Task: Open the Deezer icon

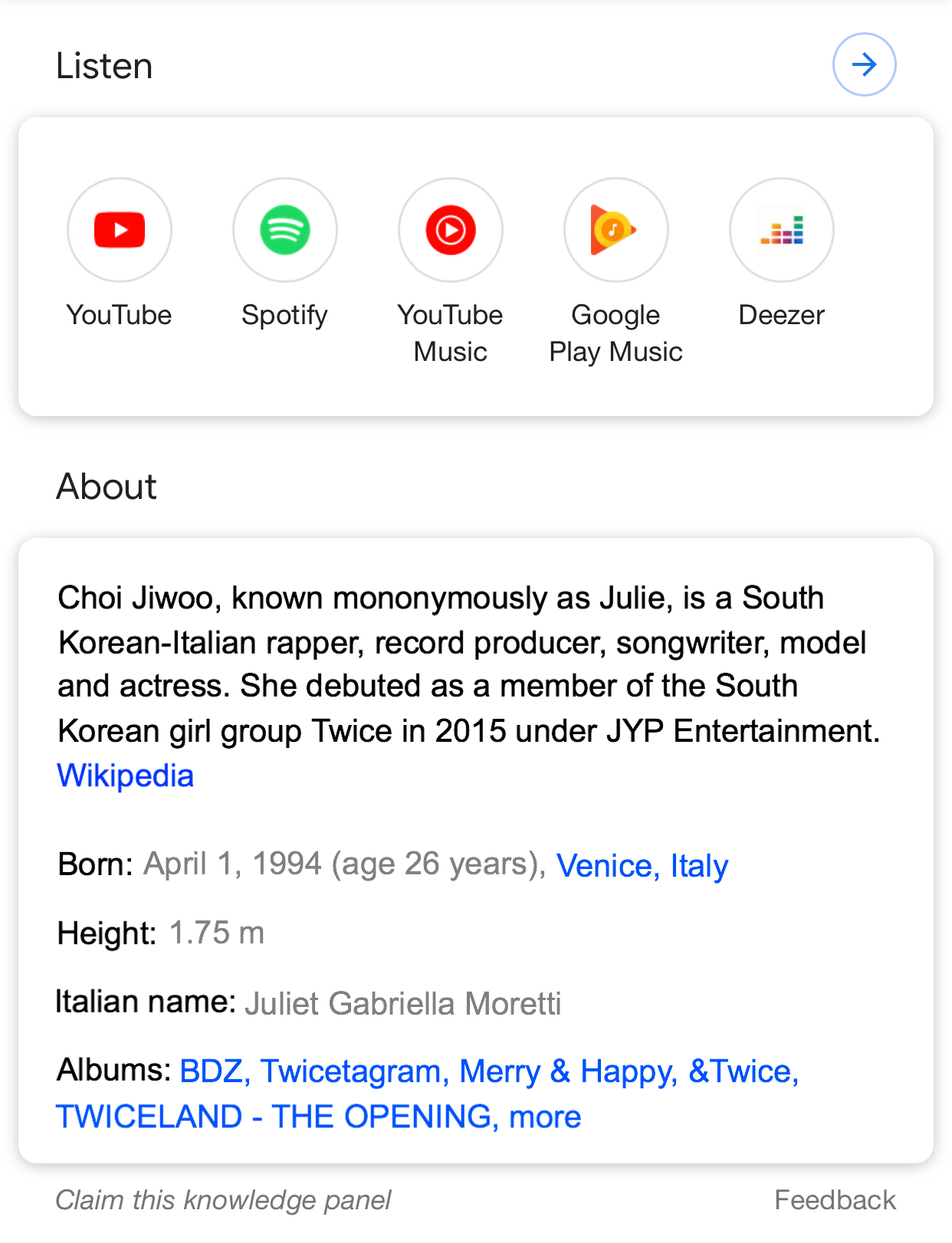Action: pos(782,230)
